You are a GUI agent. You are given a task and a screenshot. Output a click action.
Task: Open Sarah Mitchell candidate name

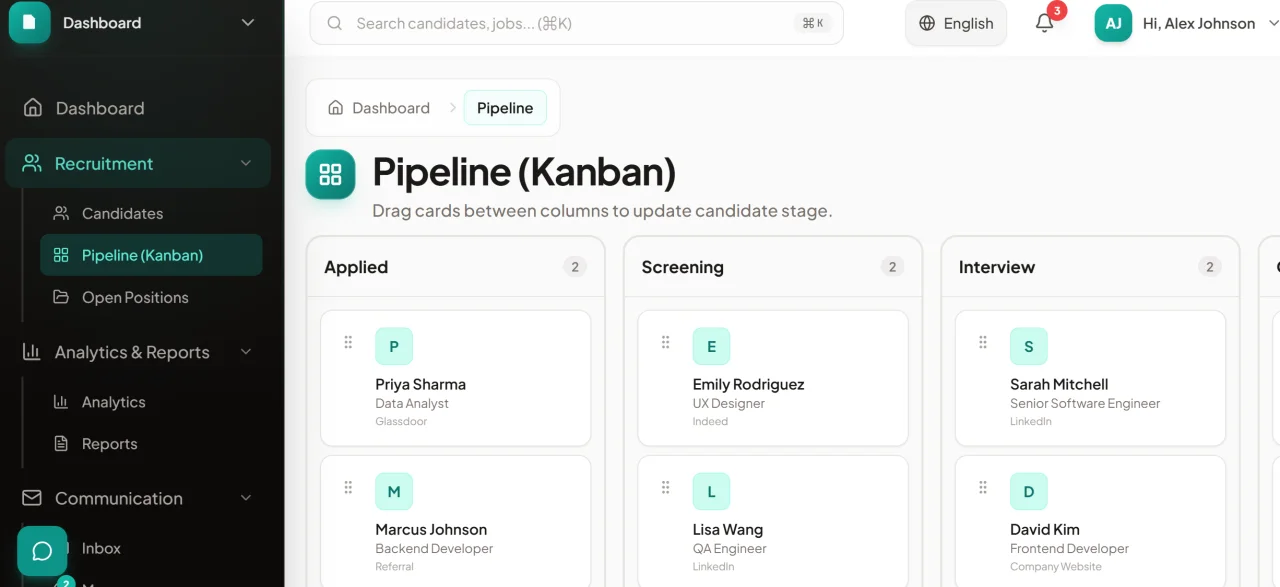(x=1059, y=384)
